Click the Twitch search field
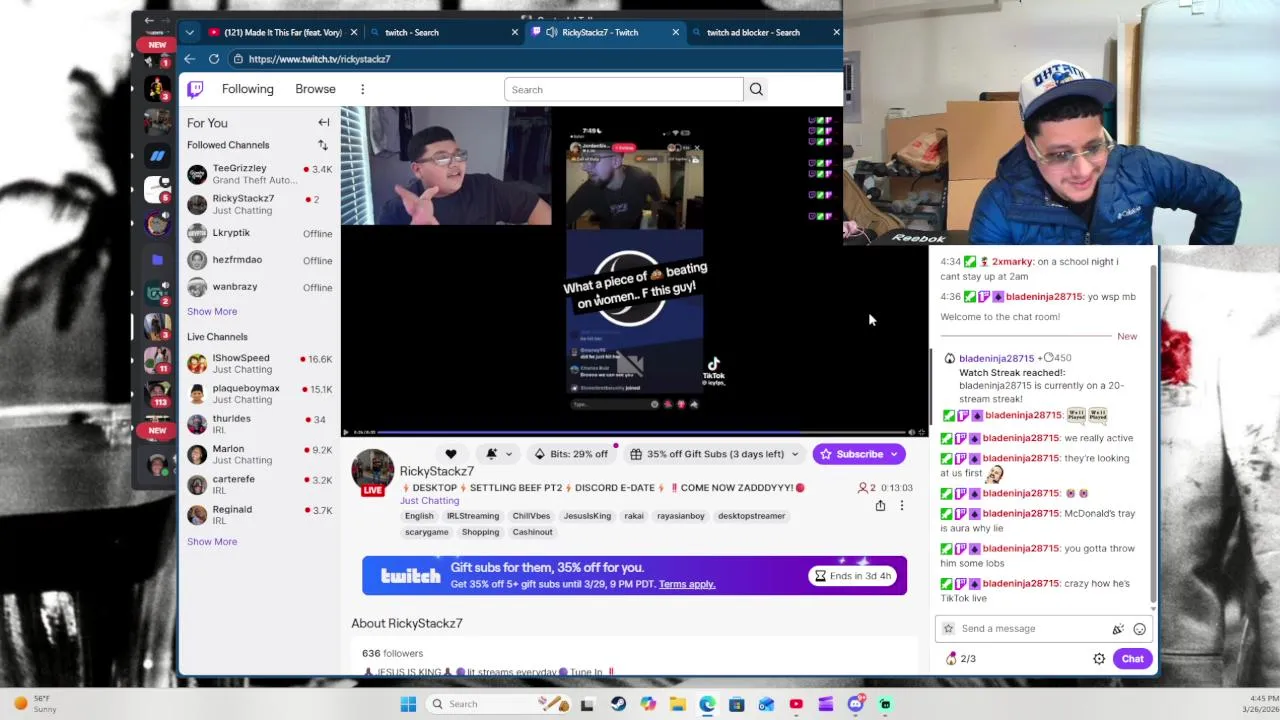 tap(624, 89)
